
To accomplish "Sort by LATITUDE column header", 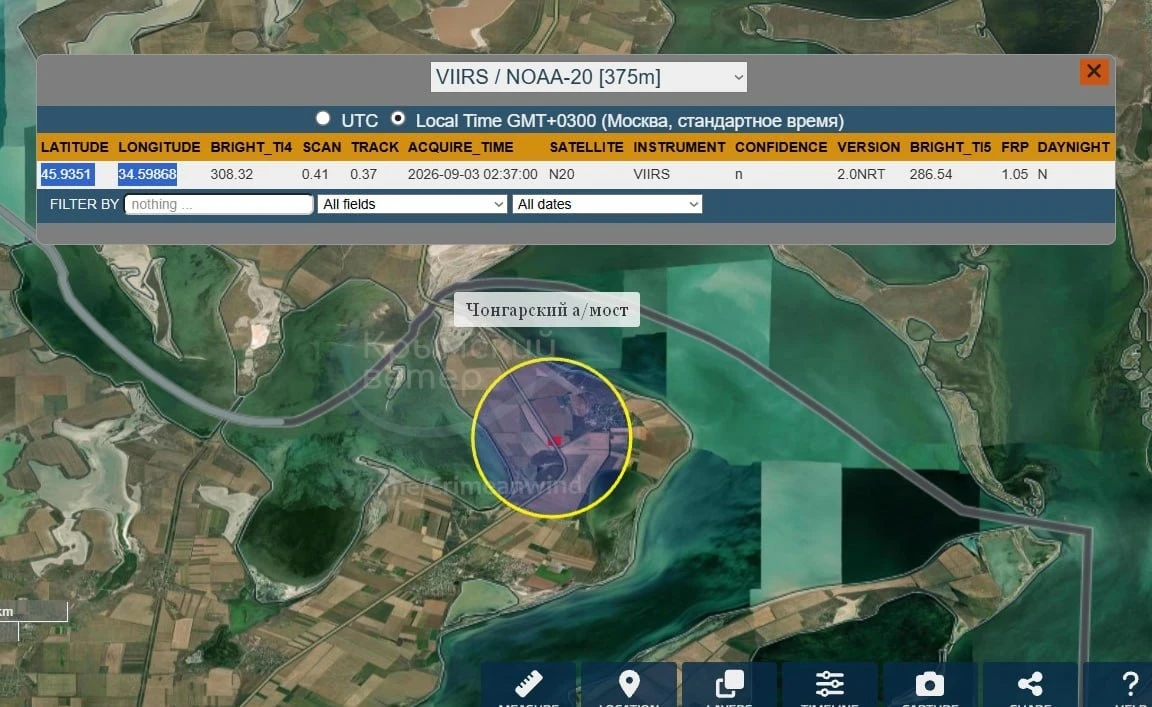I will (75, 147).
